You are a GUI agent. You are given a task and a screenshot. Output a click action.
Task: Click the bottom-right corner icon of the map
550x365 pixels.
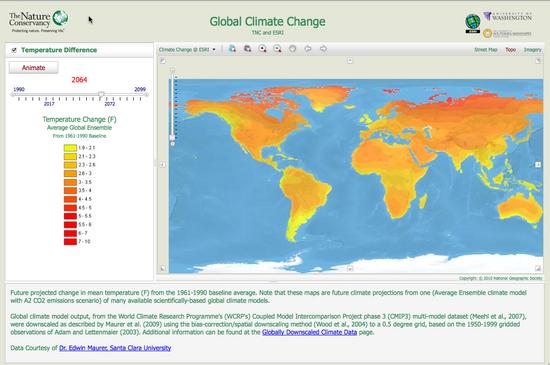pos(538,268)
